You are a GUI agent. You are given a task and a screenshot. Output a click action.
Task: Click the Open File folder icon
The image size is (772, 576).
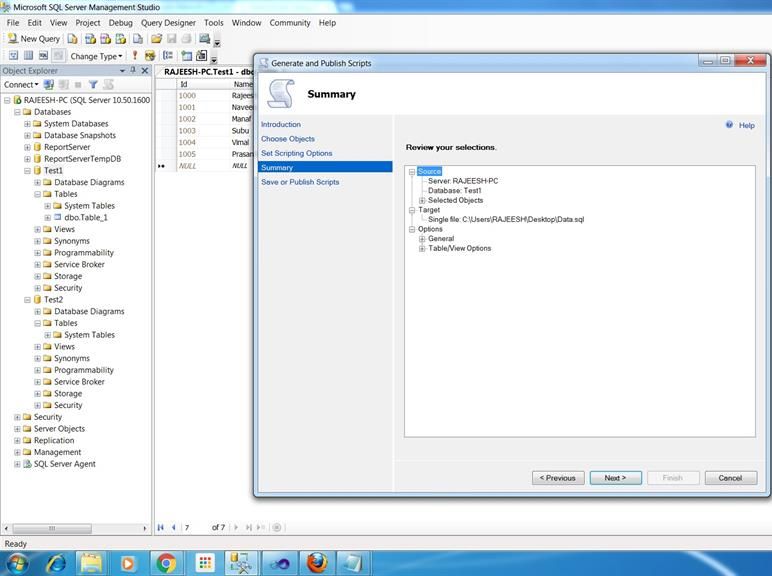[x=157, y=38]
